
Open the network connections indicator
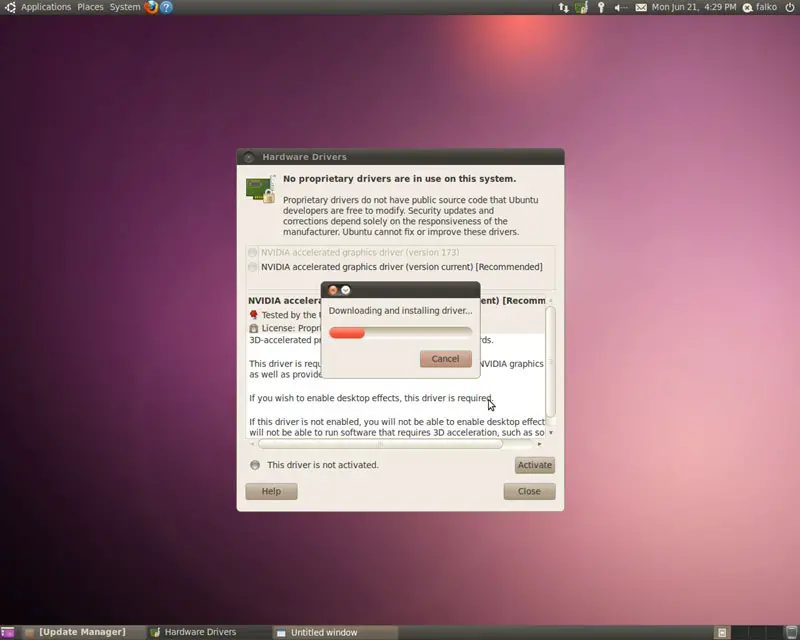pos(563,7)
